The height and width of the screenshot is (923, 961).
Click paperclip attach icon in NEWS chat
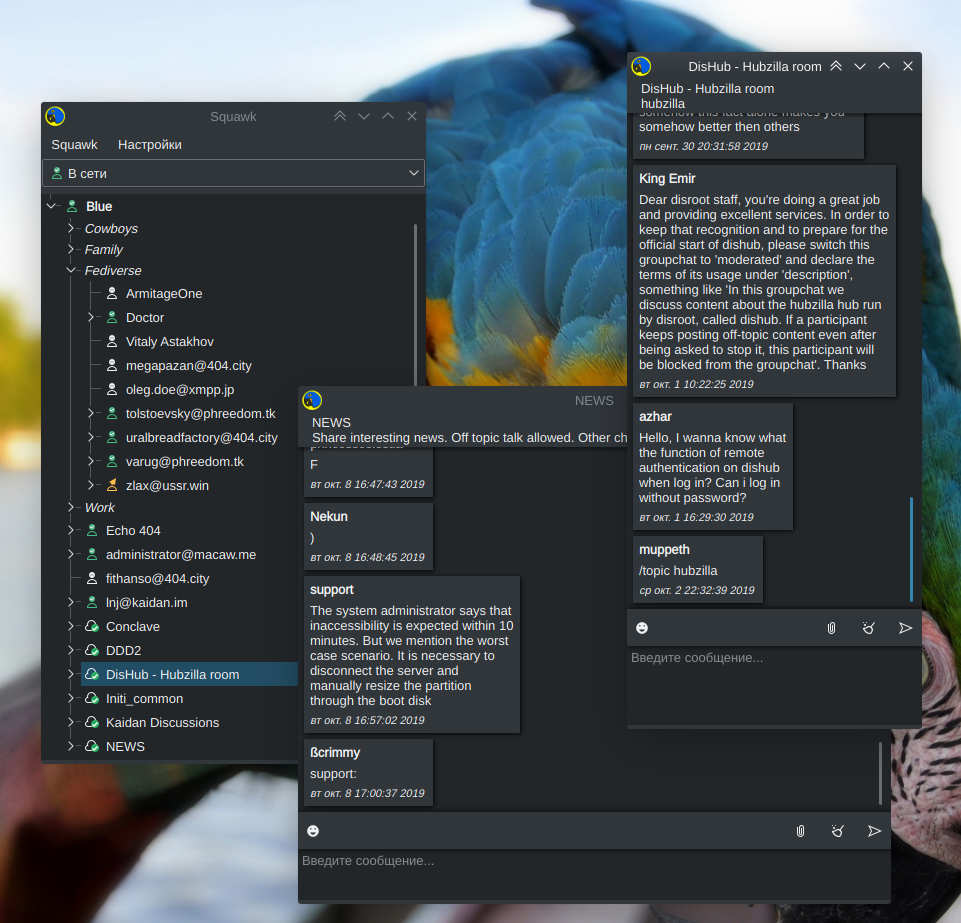click(800, 831)
